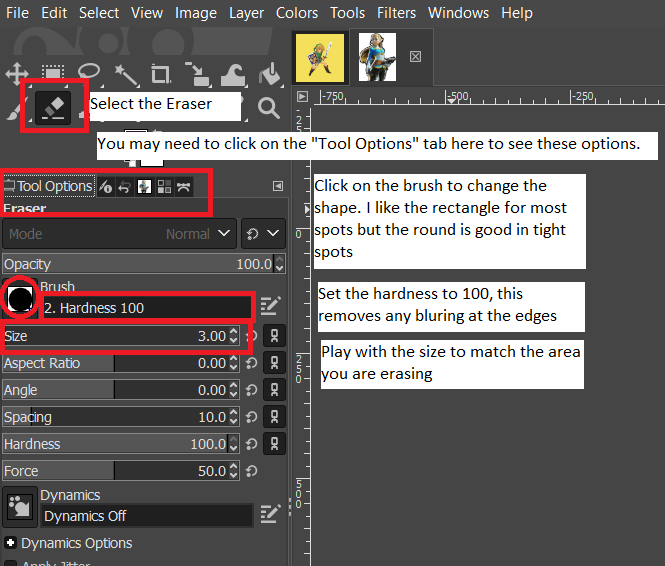Click the Dynamics Off name field
Screen dimensions: 665x566
click(x=147, y=516)
